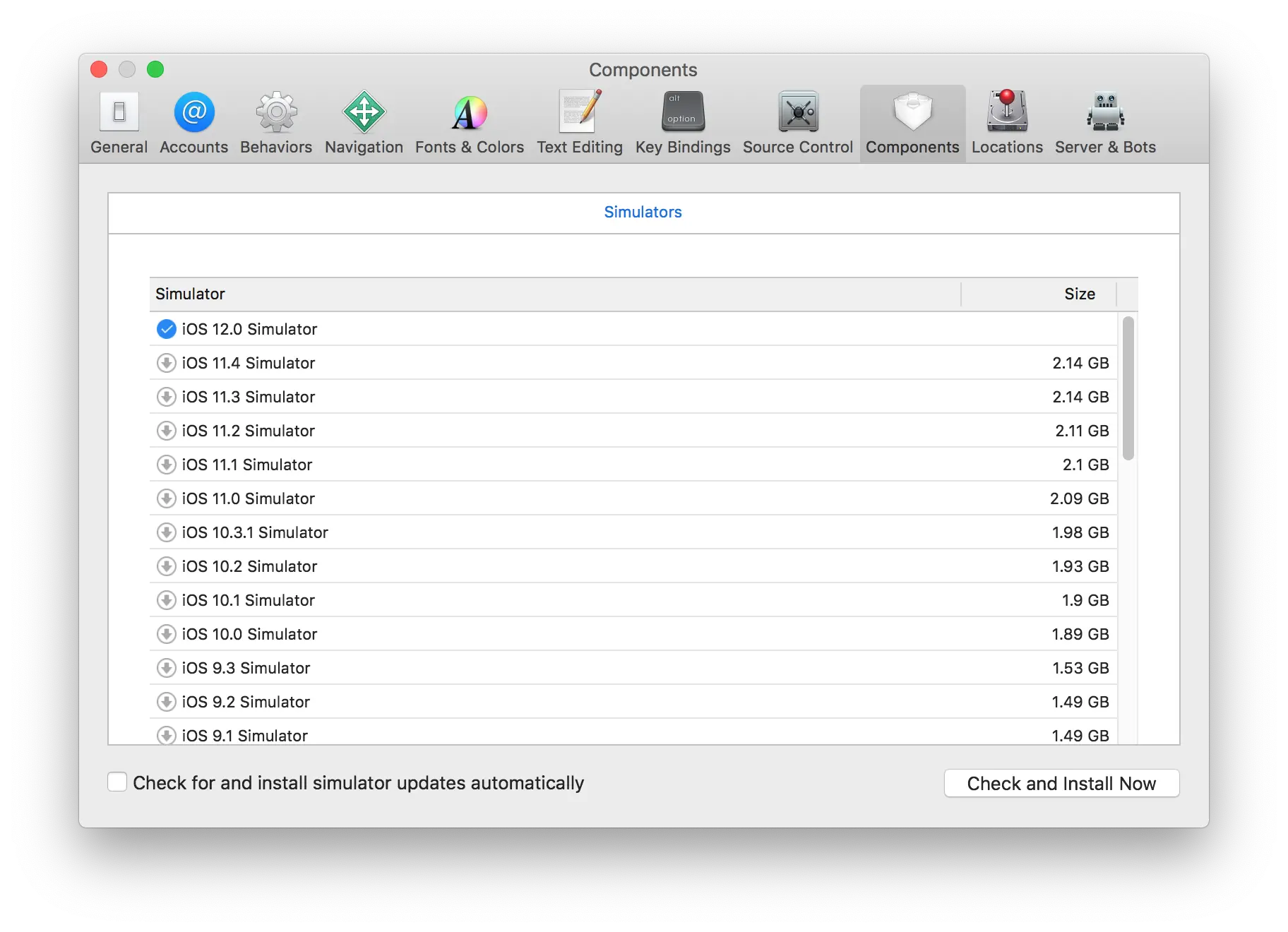
Task: Click the 2.11 GB size value
Action: tap(1082, 431)
